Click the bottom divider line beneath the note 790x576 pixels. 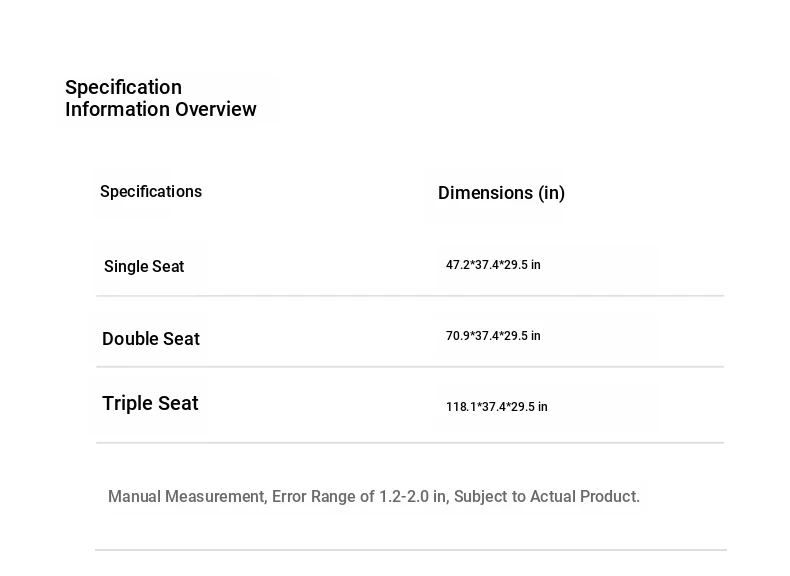(410, 550)
